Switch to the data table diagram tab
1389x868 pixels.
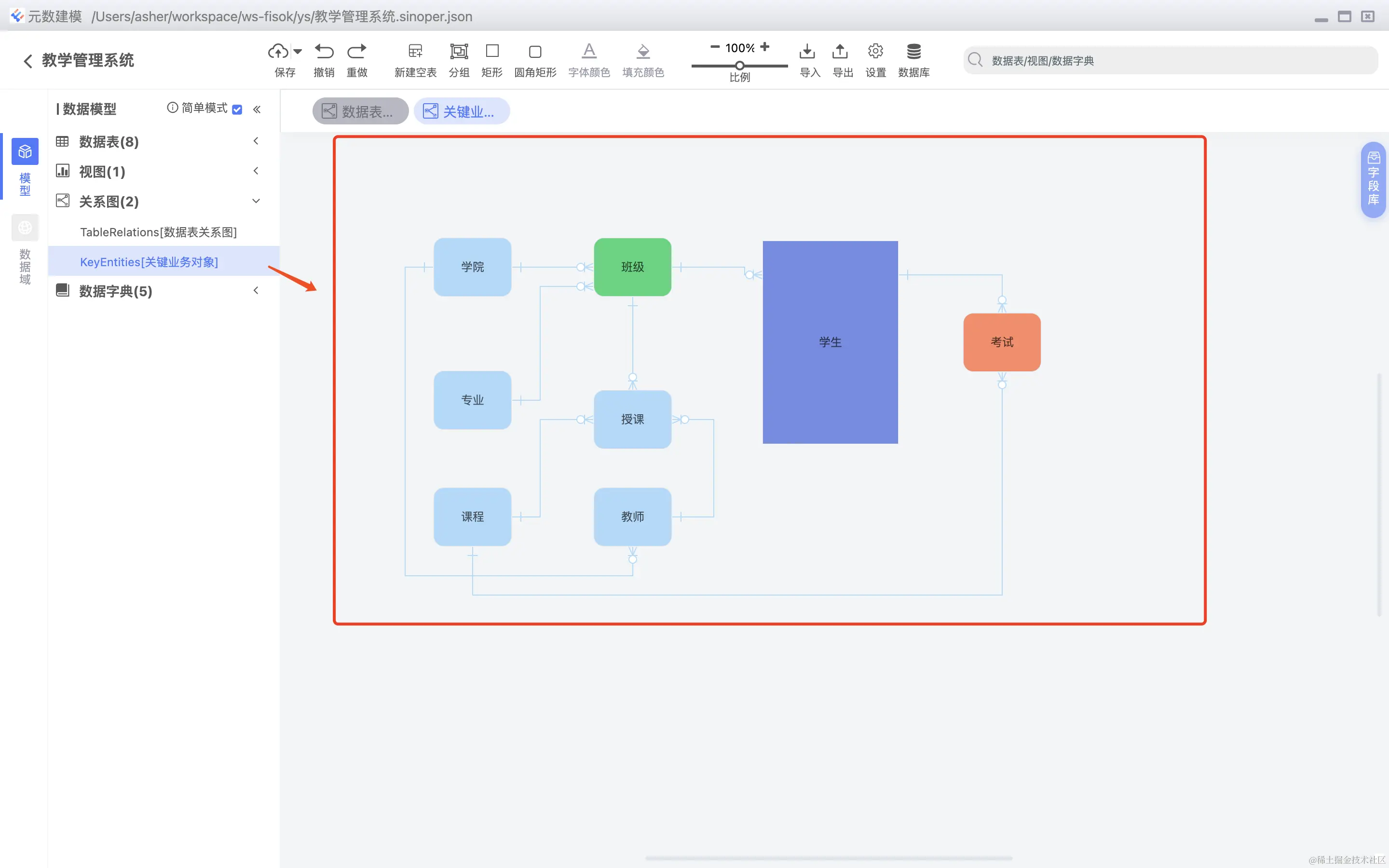[360, 111]
